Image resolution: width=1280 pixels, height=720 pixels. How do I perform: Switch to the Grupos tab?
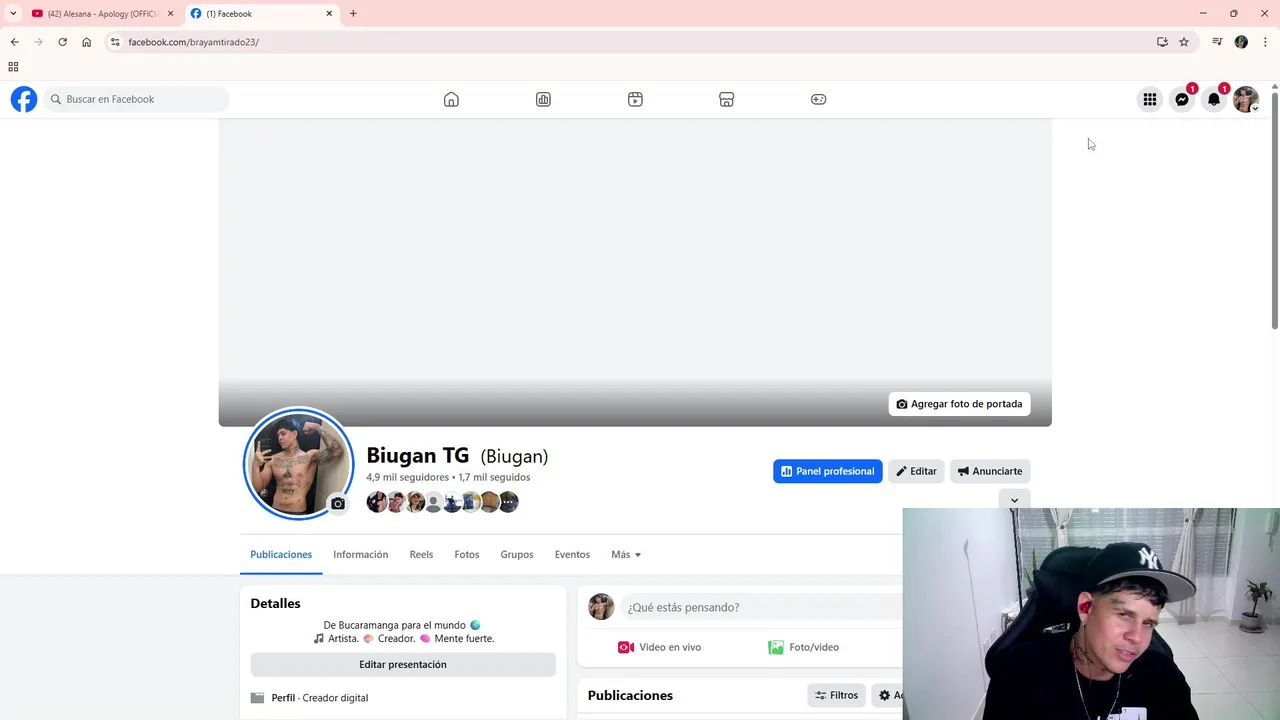tap(517, 554)
